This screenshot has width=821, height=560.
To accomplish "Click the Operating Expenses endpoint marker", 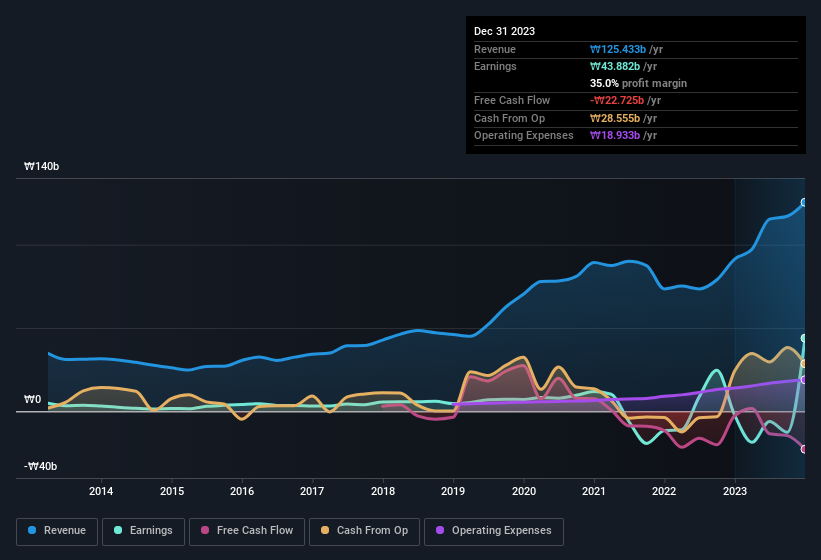I will click(804, 380).
